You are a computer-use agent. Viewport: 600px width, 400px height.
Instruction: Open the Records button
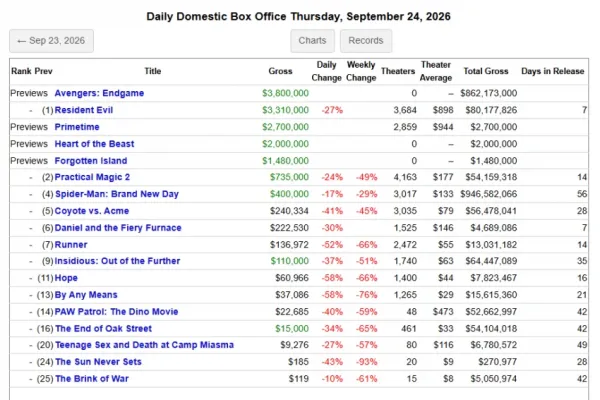point(366,41)
